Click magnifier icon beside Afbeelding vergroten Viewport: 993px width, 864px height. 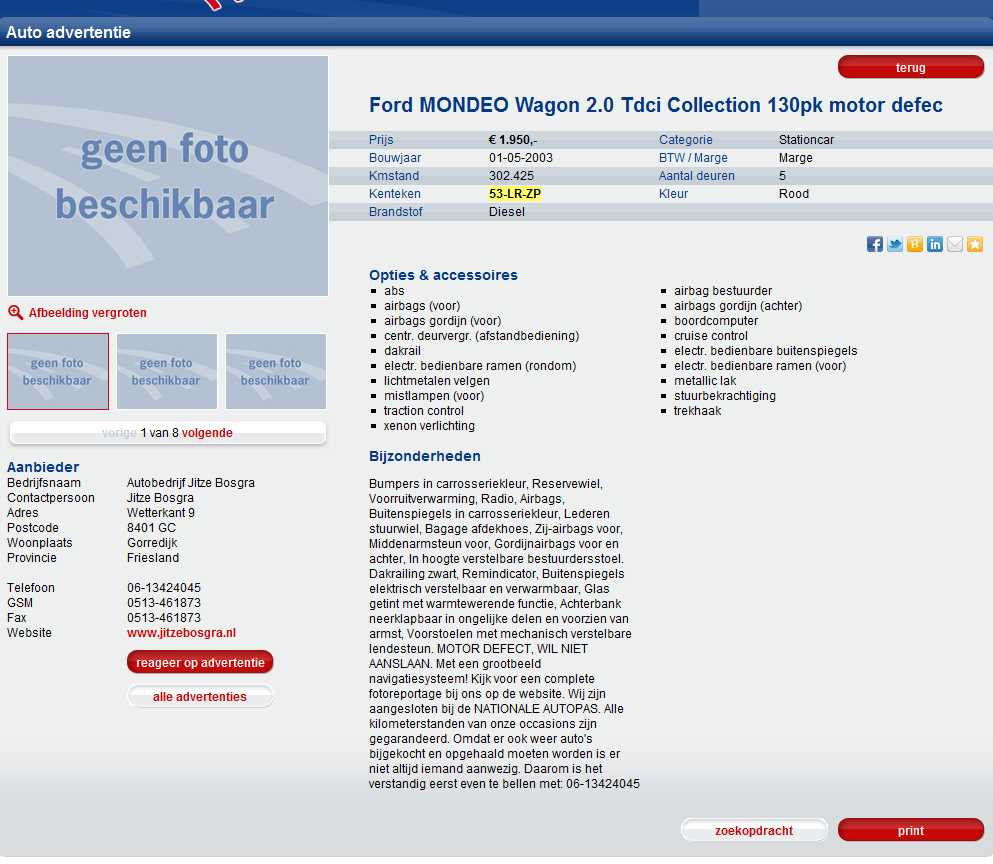click(x=15, y=312)
